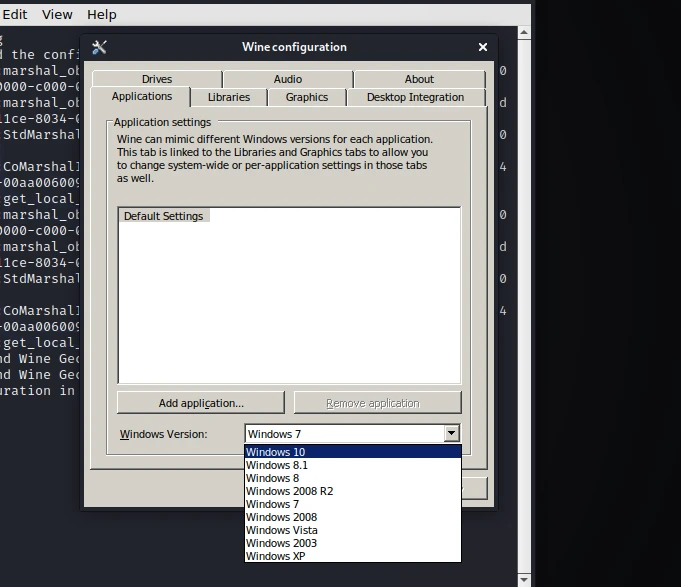
Task: Collapse the Windows Version dropdown arrow
Action: click(x=451, y=434)
